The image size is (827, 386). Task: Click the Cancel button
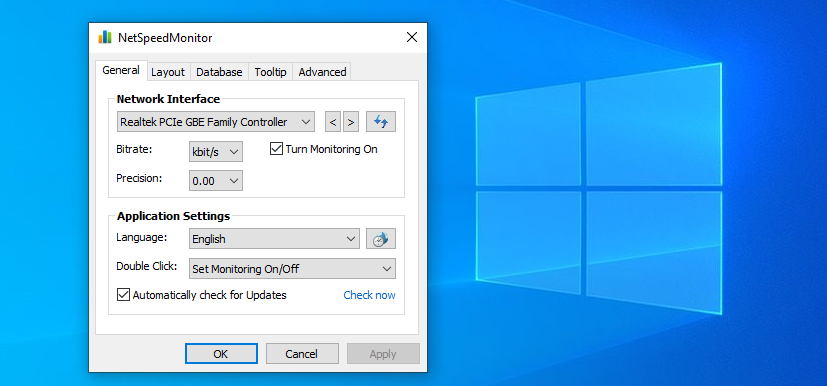tap(302, 354)
